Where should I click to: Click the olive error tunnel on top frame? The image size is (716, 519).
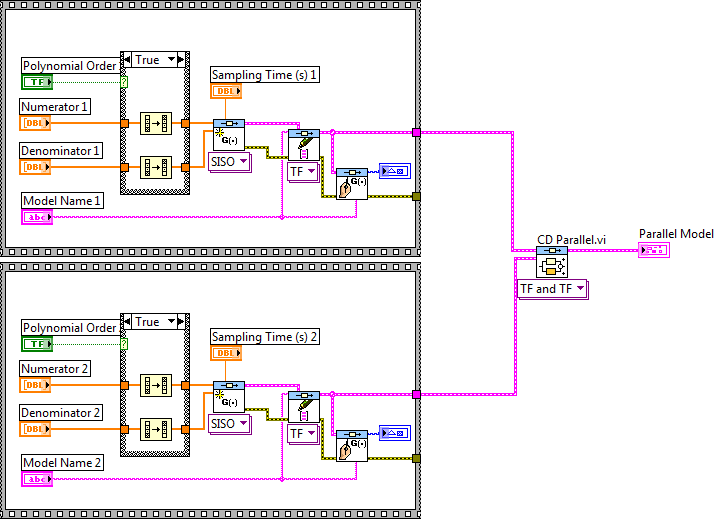pyautogui.click(x=416, y=197)
